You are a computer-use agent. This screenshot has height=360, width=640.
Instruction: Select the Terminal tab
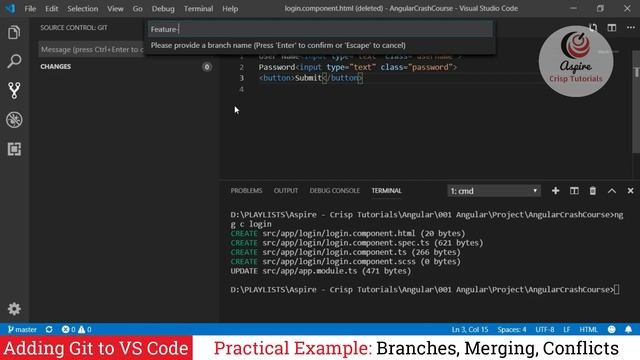coord(387,191)
